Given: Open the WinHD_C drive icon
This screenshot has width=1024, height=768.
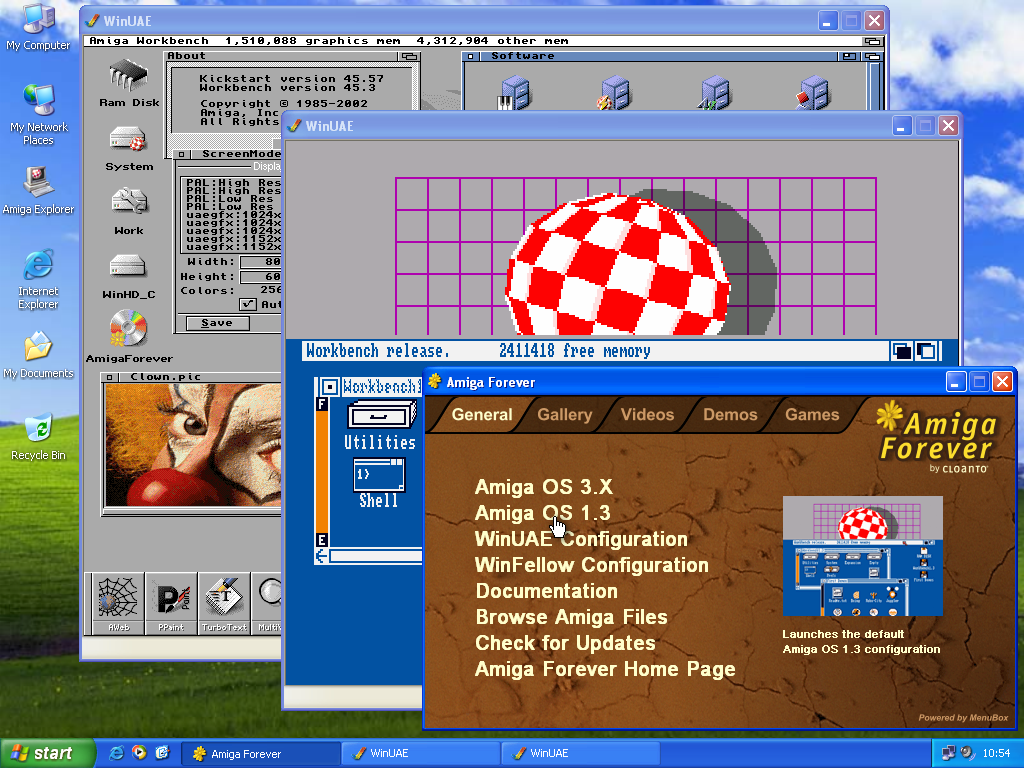Looking at the screenshot, I should point(129,276).
